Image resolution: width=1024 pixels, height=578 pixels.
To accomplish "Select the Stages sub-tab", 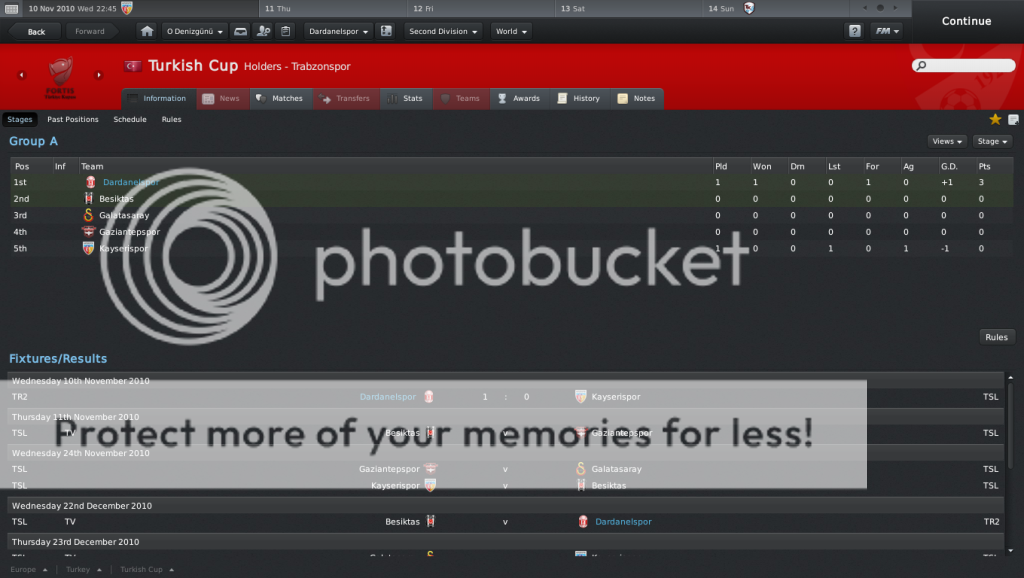I will click(20, 120).
